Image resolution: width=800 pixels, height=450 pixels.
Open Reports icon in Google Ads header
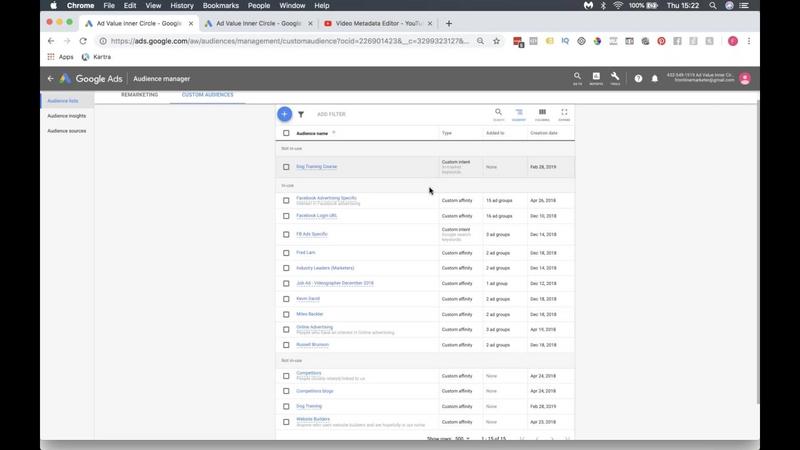pyautogui.click(x=596, y=78)
